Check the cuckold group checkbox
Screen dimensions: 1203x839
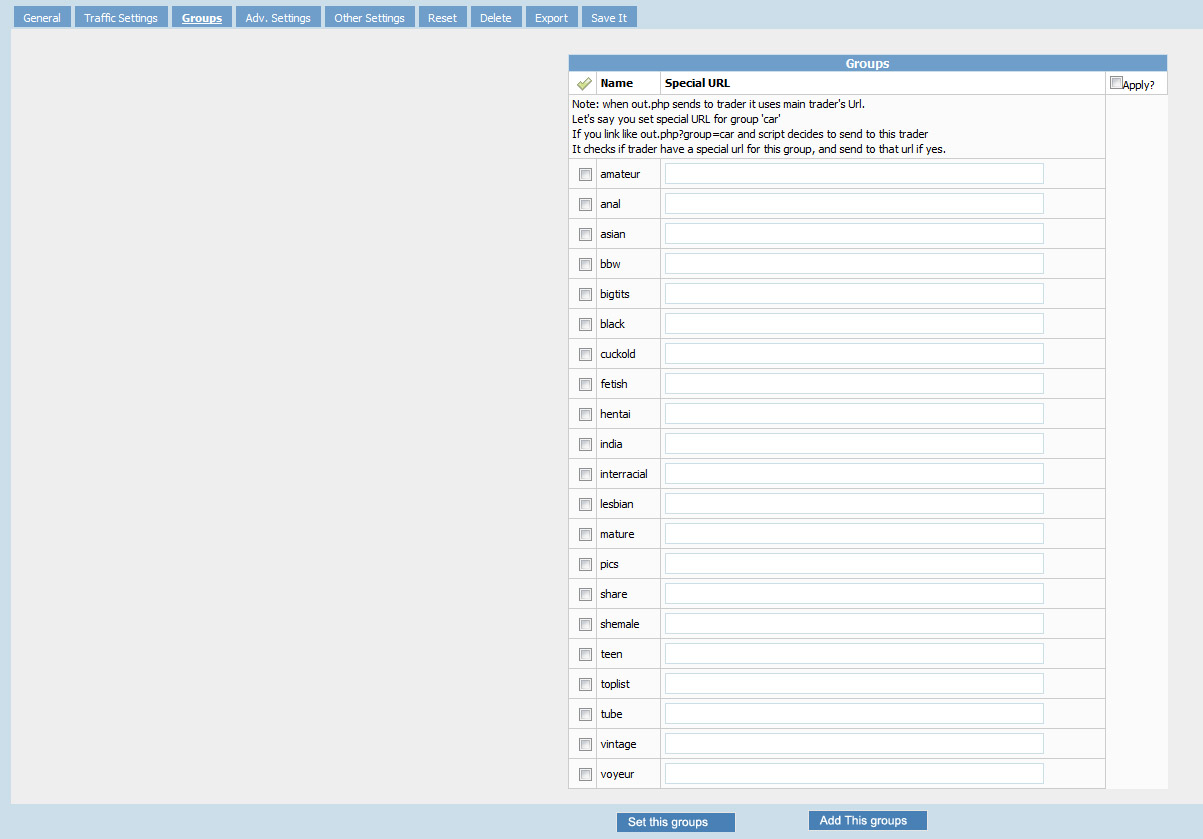pyautogui.click(x=586, y=355)
